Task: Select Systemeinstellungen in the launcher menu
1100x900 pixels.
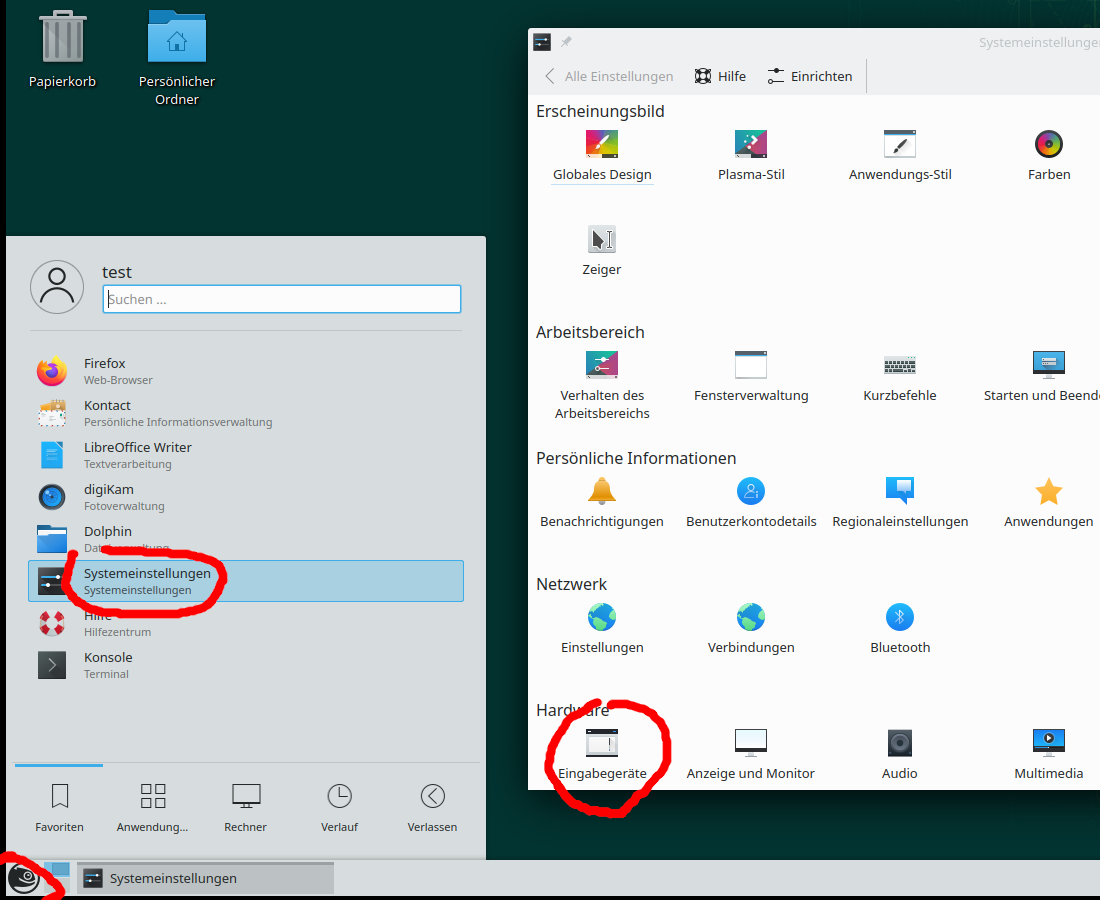Action: (x=246, y=581)
